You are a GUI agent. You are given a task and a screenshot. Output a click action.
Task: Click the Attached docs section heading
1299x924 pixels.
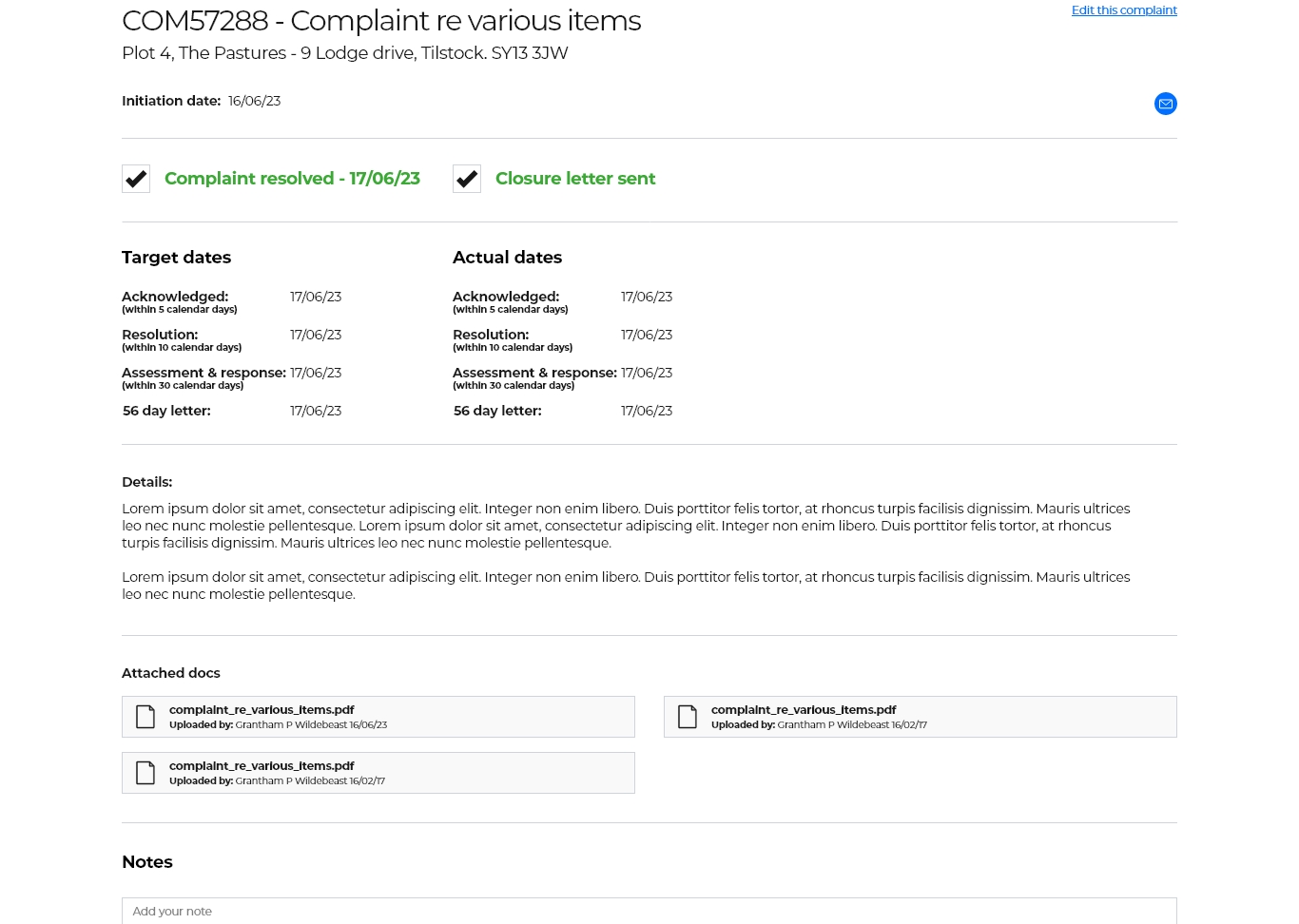point(171,672)
